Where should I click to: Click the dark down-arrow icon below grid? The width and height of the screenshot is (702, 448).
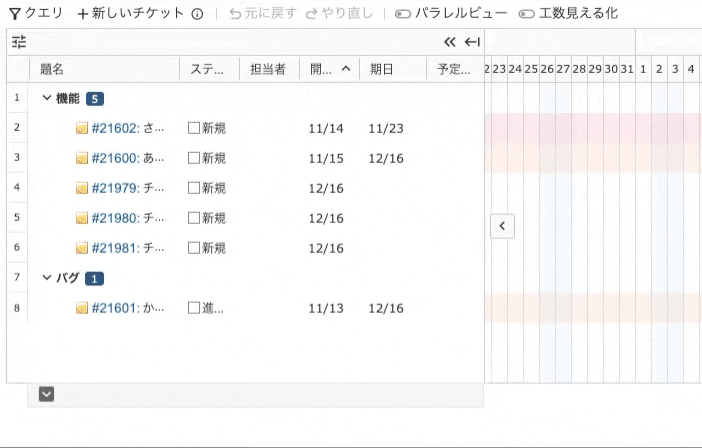click(47, 394)
